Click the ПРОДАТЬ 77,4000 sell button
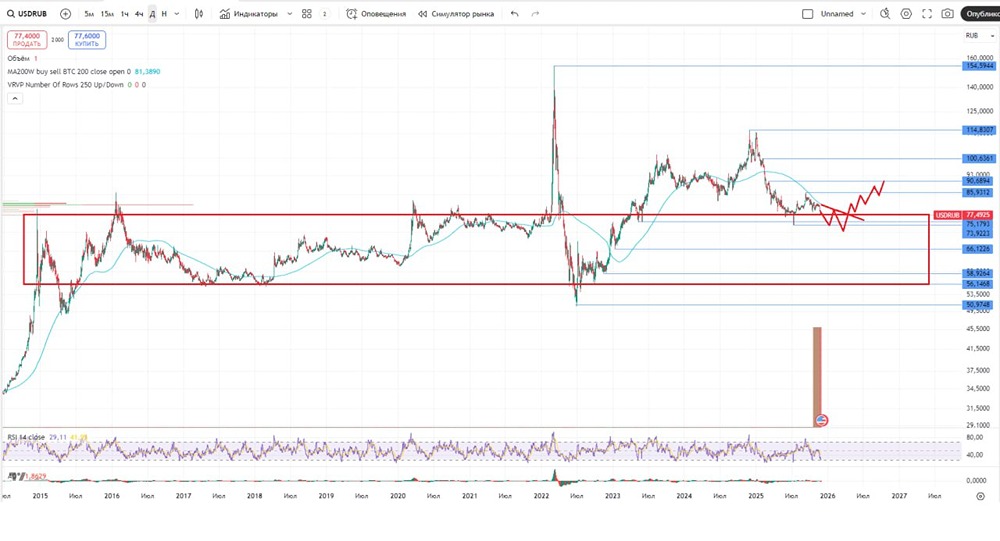This screenshot has width=1000, height=541. [27, 40]
